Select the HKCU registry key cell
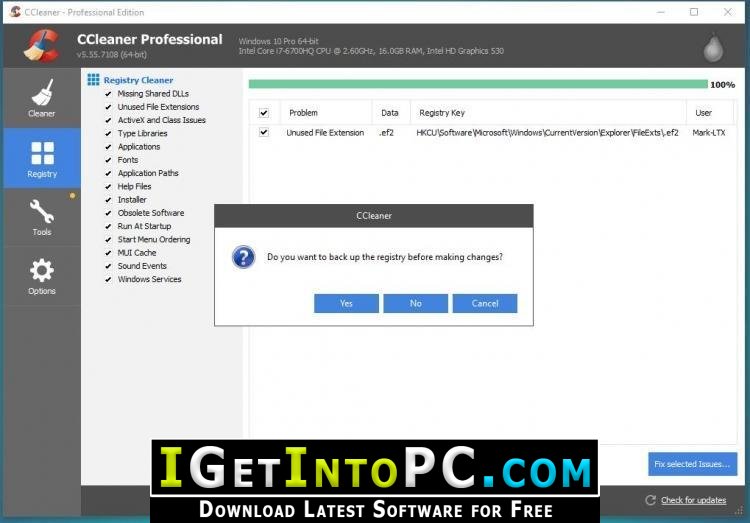Image resolution: width=750 pixels, height=523 pixels. [x=547, y=133]
